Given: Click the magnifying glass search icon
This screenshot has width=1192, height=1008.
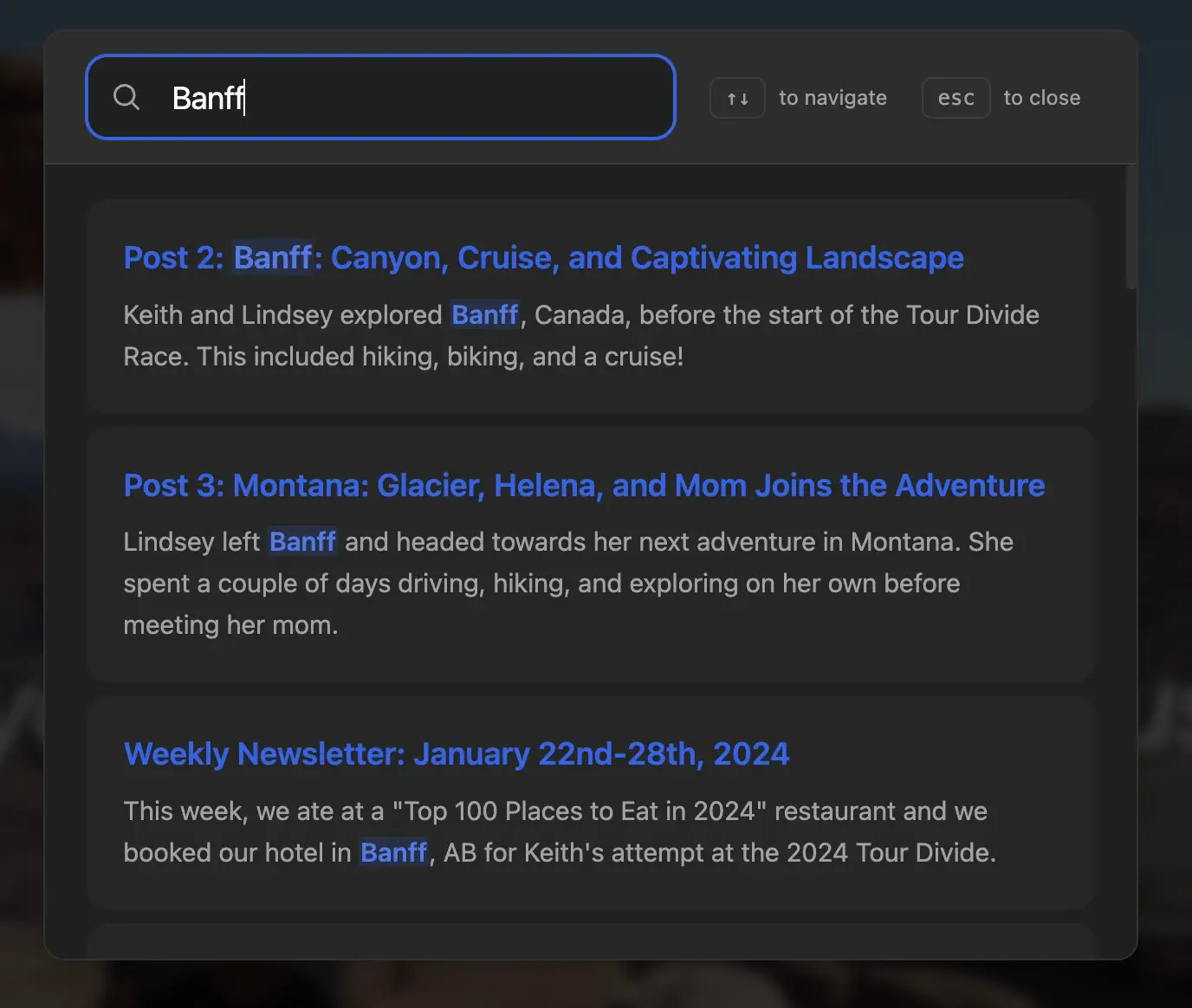Looking at the screenshot, I should pyautogui.click(x=126, y=97).
